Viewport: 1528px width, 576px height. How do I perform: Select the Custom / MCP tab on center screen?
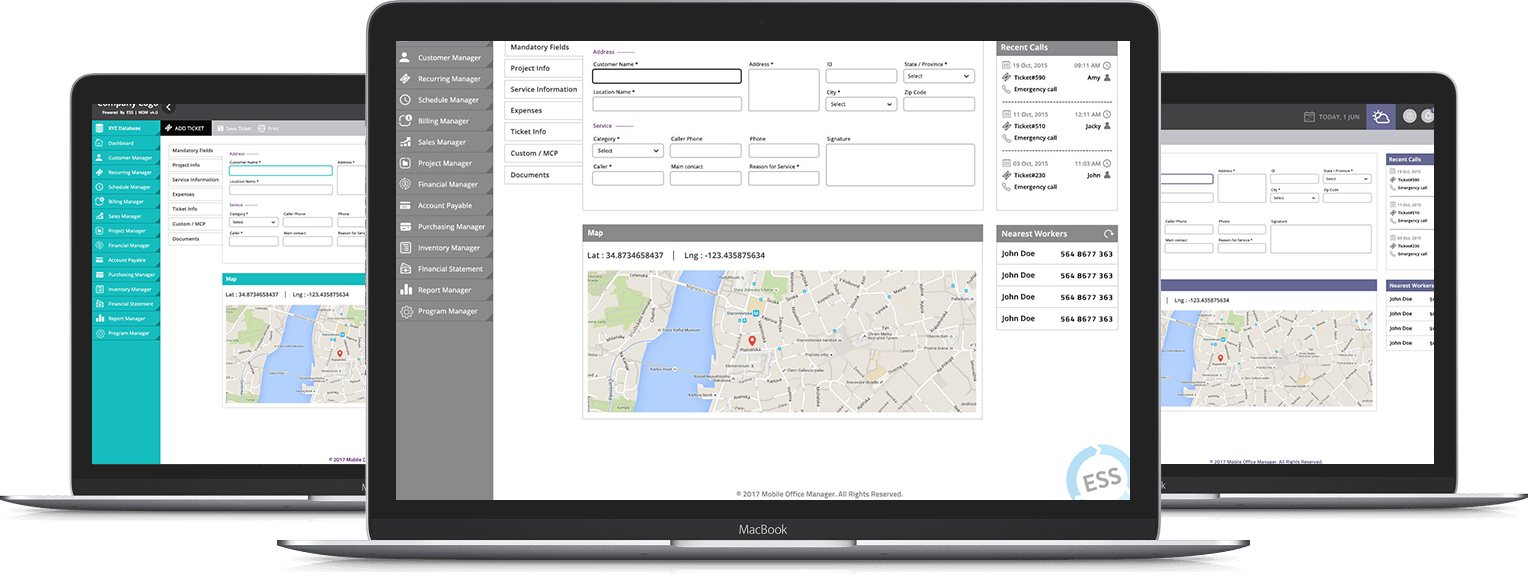(x=535, y=153)
